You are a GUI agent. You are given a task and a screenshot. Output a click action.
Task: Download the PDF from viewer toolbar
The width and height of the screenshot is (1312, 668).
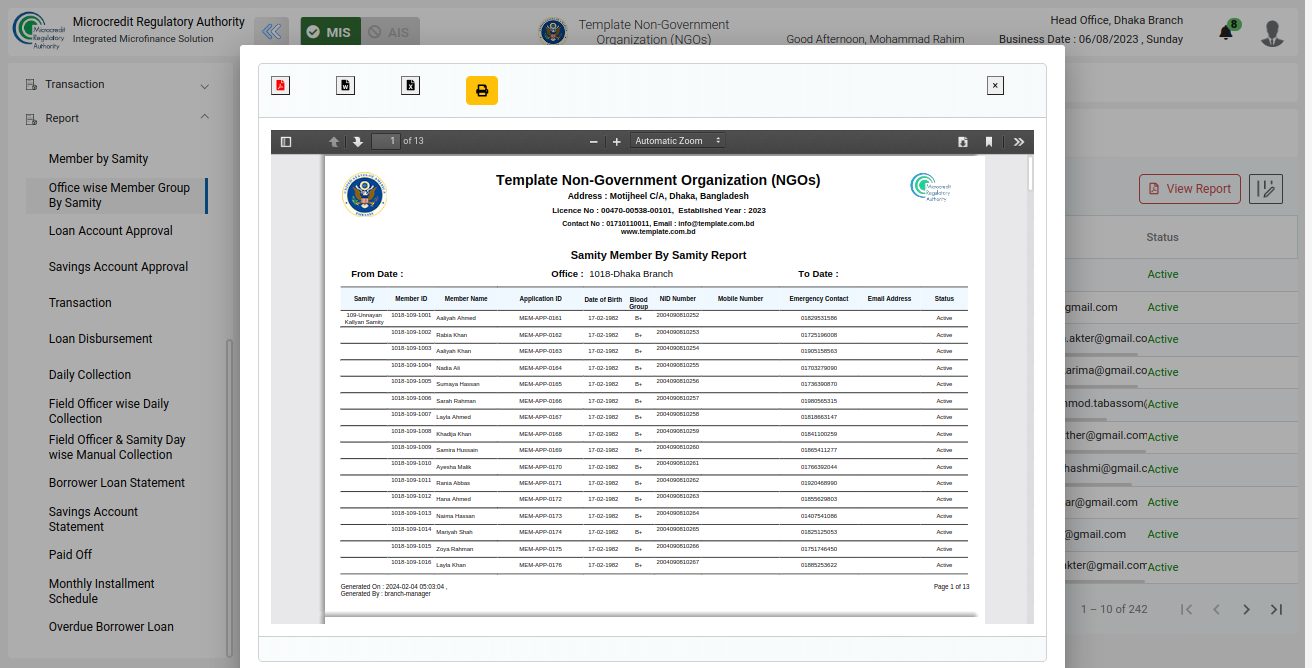[x=963, y=142]
